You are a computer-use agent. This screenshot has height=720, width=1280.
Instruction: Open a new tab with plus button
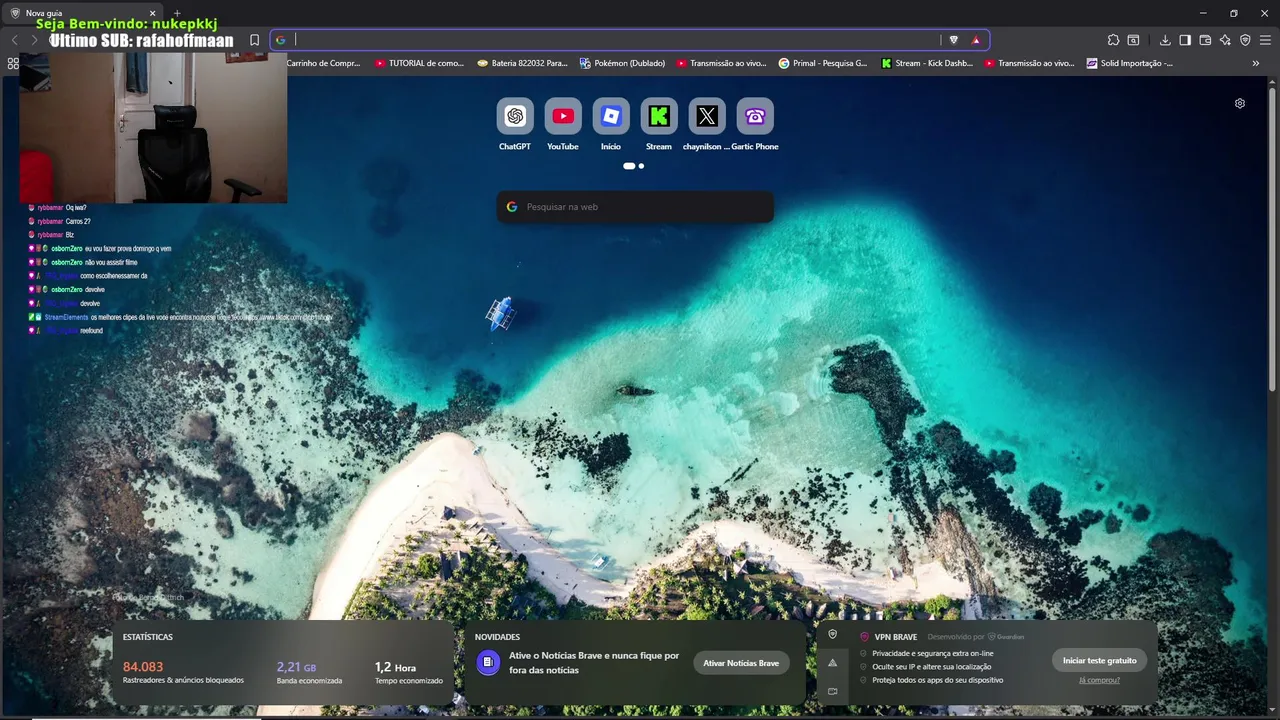[177, 13]
